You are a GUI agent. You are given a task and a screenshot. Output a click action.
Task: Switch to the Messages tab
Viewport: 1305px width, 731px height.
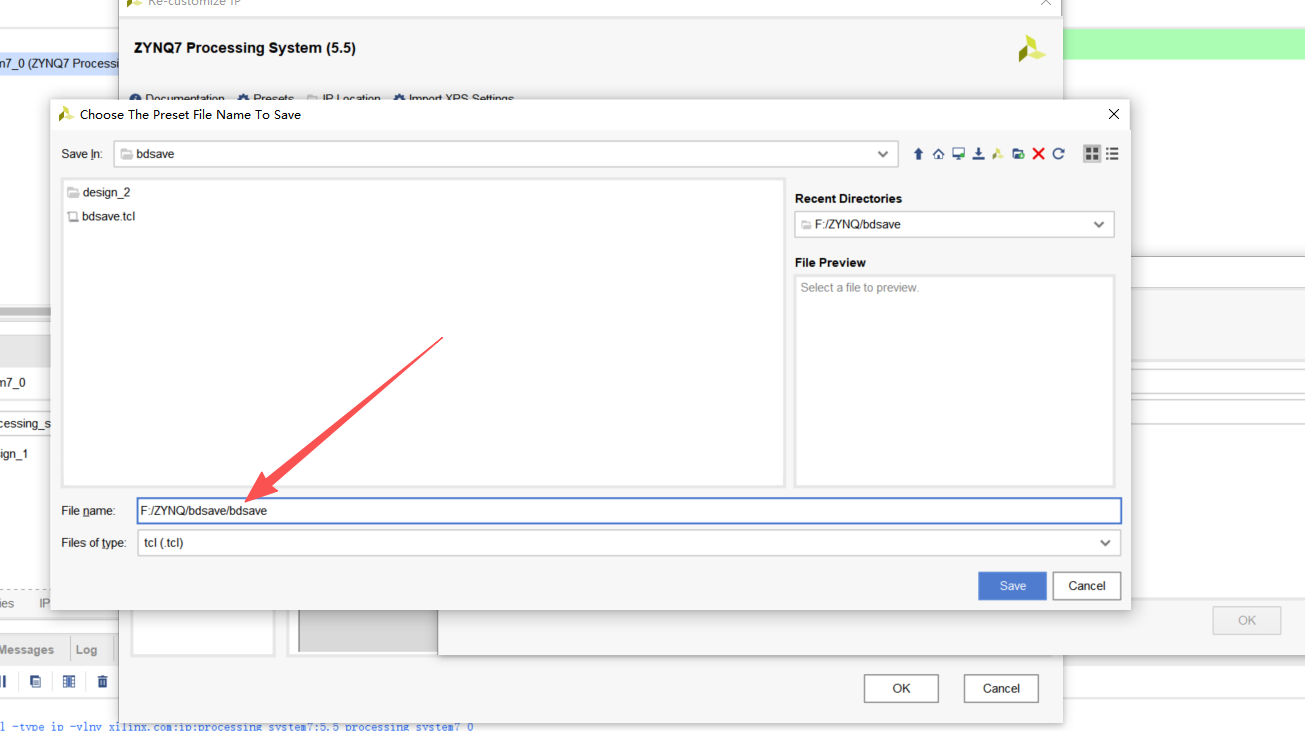tap(27, 650)
